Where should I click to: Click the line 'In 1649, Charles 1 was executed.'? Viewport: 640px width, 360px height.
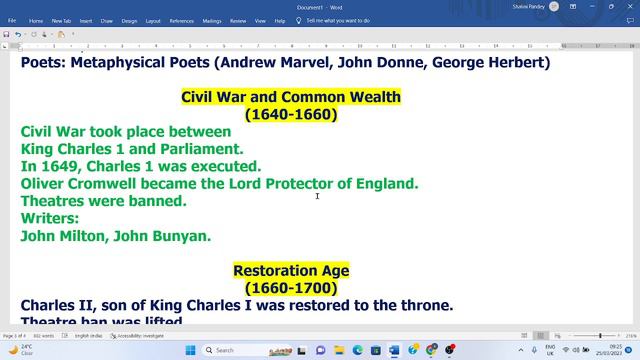click(141, 167)
